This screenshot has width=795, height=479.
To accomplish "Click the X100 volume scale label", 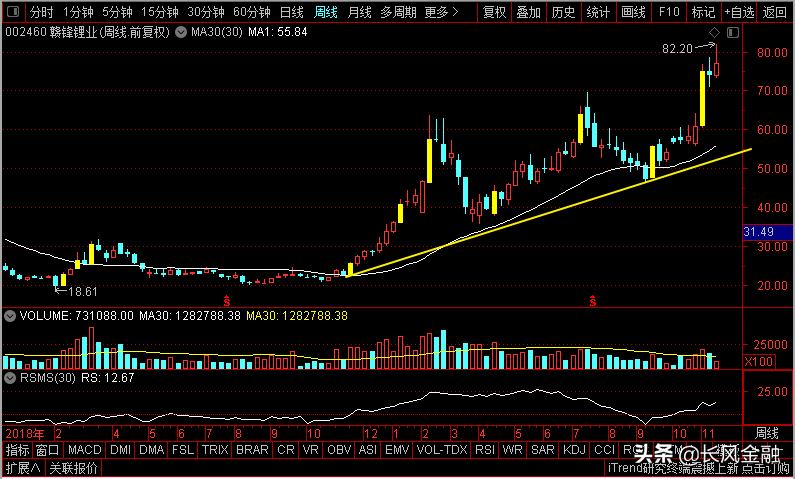I will (759, 362).
